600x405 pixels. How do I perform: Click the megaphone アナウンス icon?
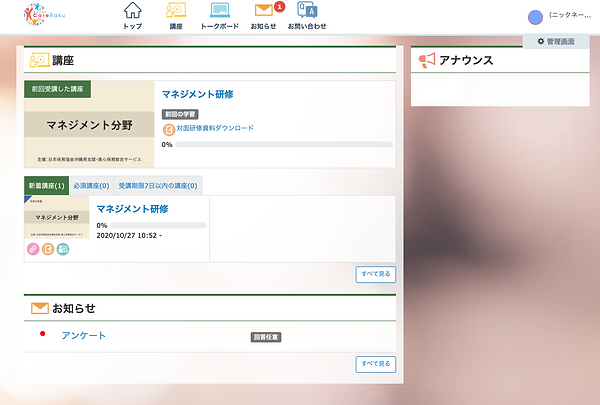pos(427,60)
